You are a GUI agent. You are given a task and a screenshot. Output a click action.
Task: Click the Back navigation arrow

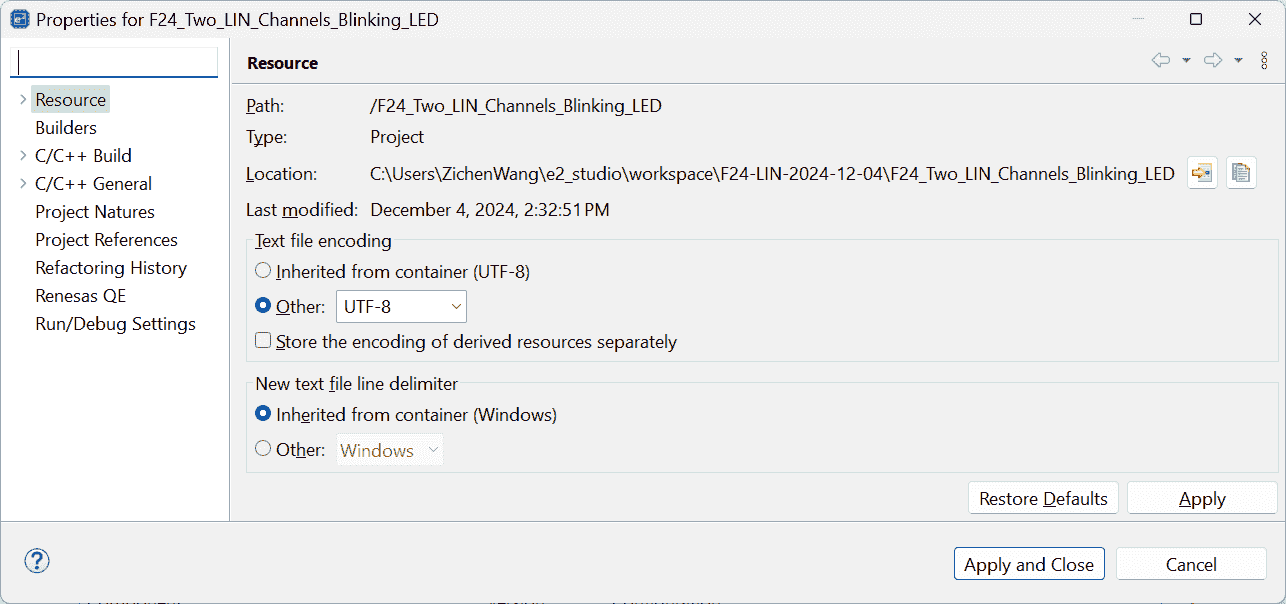[1161, 61]
